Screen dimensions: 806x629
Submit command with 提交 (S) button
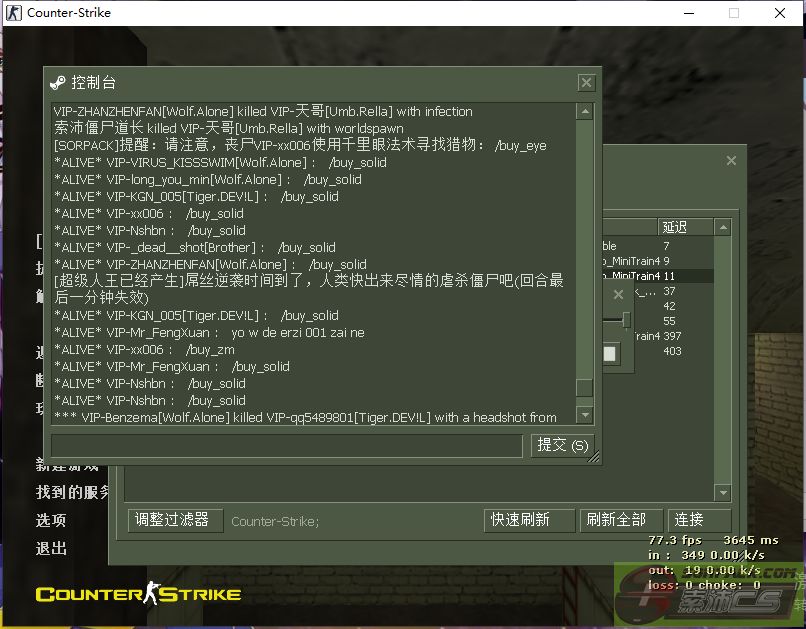tap(562, 445)
